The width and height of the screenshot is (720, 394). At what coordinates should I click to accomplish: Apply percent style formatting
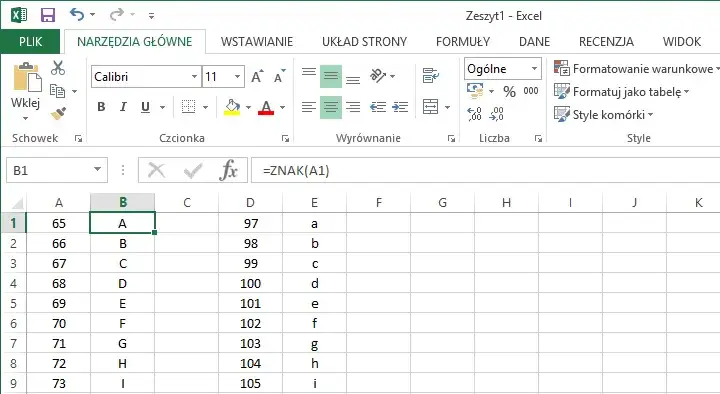(x=509, y=91)
